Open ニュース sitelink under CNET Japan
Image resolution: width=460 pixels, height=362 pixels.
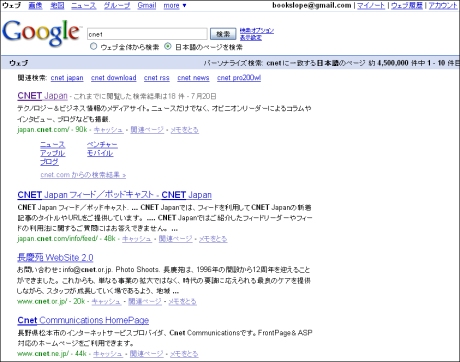click(53, 145)
